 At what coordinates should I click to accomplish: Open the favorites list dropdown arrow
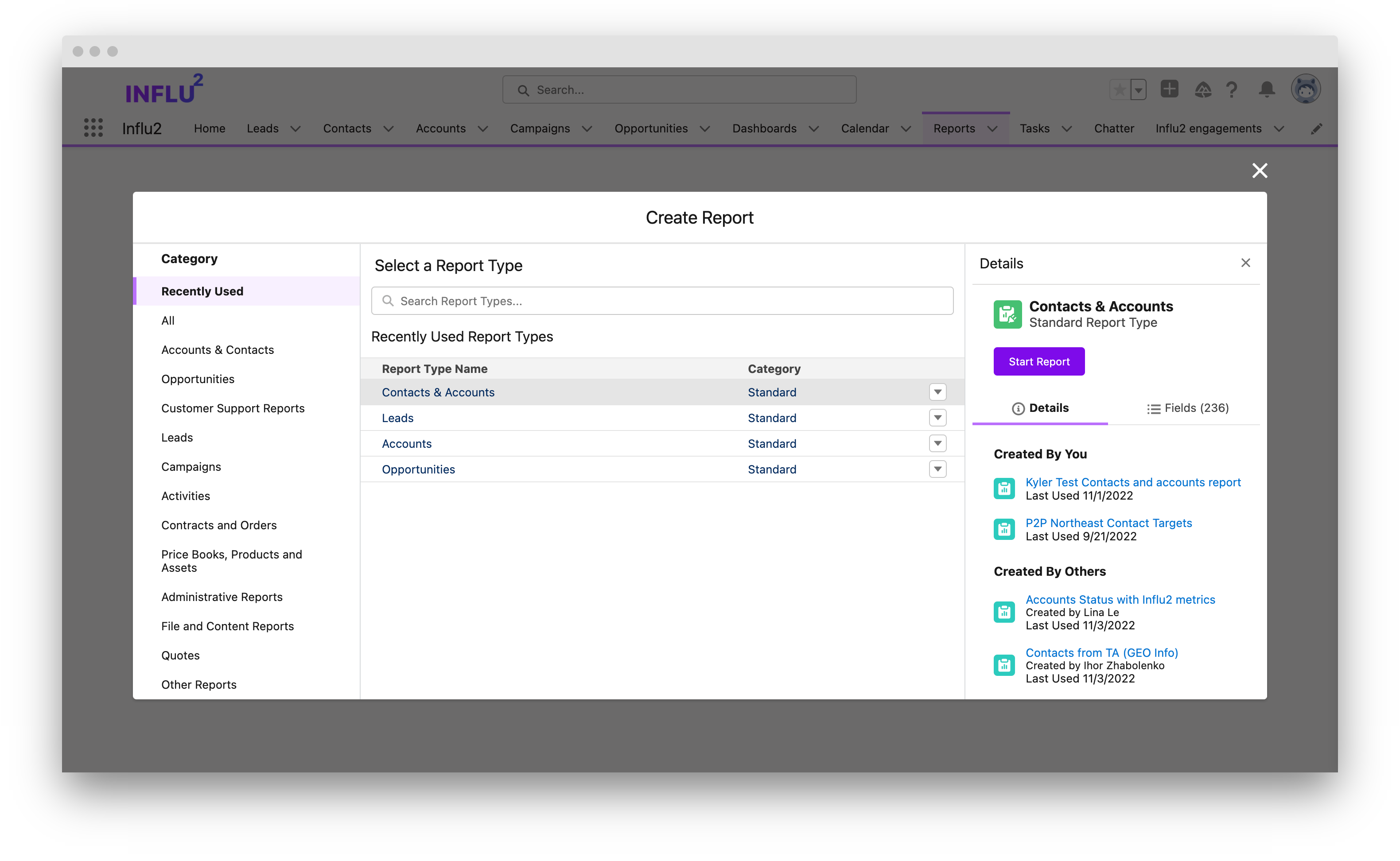(x=1138, y=89)
